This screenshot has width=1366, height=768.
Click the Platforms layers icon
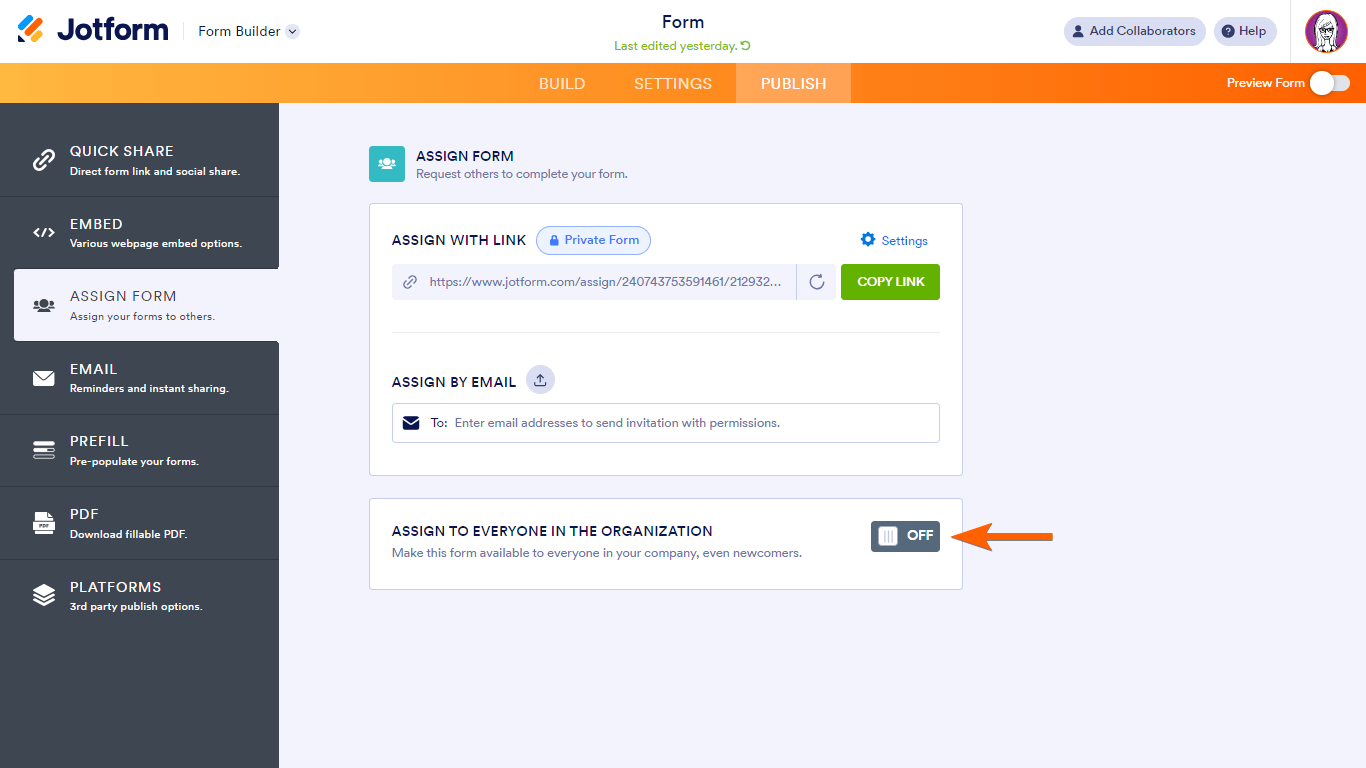[x=44, y=595]
